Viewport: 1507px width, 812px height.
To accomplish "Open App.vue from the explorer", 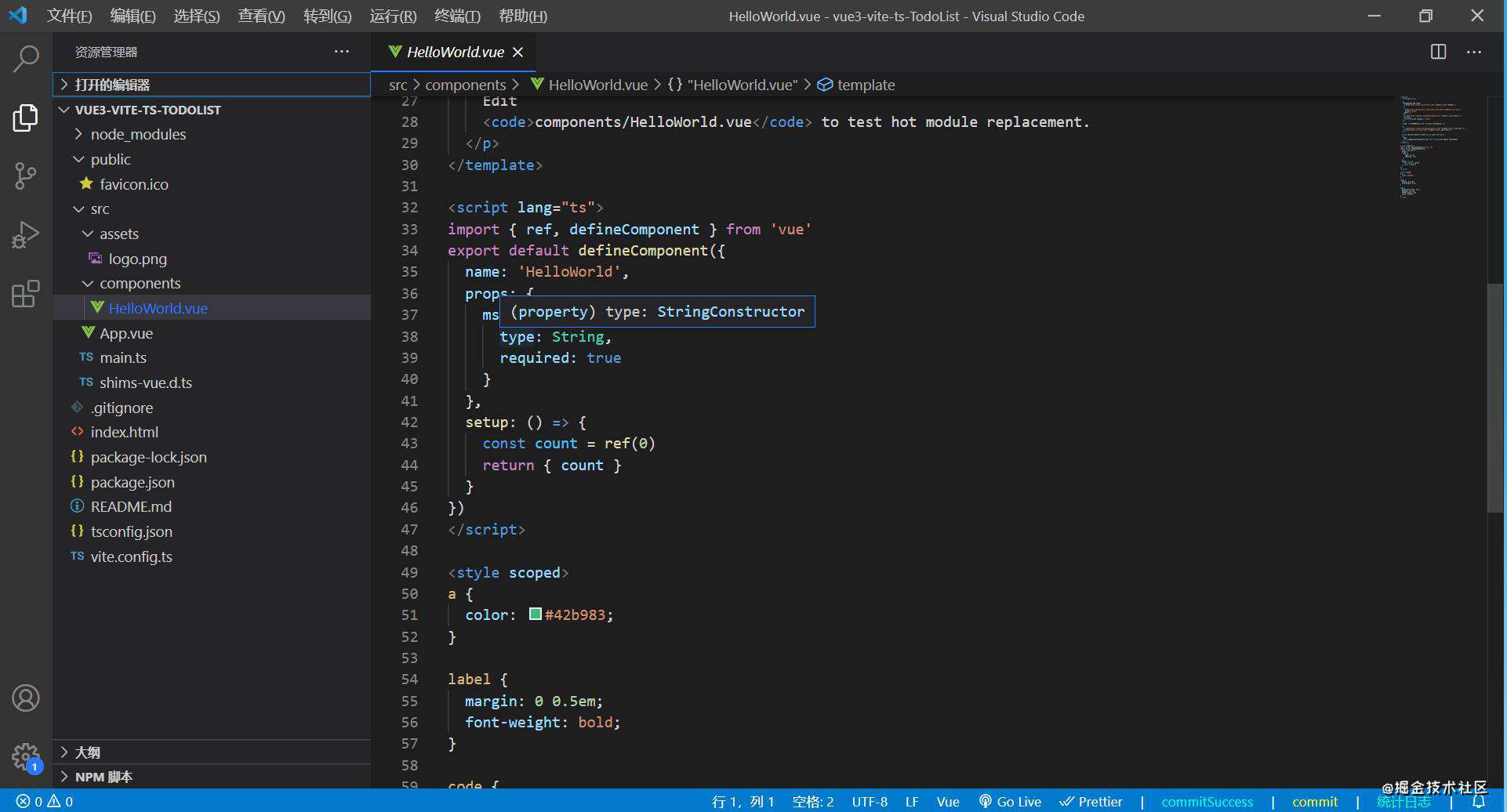I will pos(212,333).
